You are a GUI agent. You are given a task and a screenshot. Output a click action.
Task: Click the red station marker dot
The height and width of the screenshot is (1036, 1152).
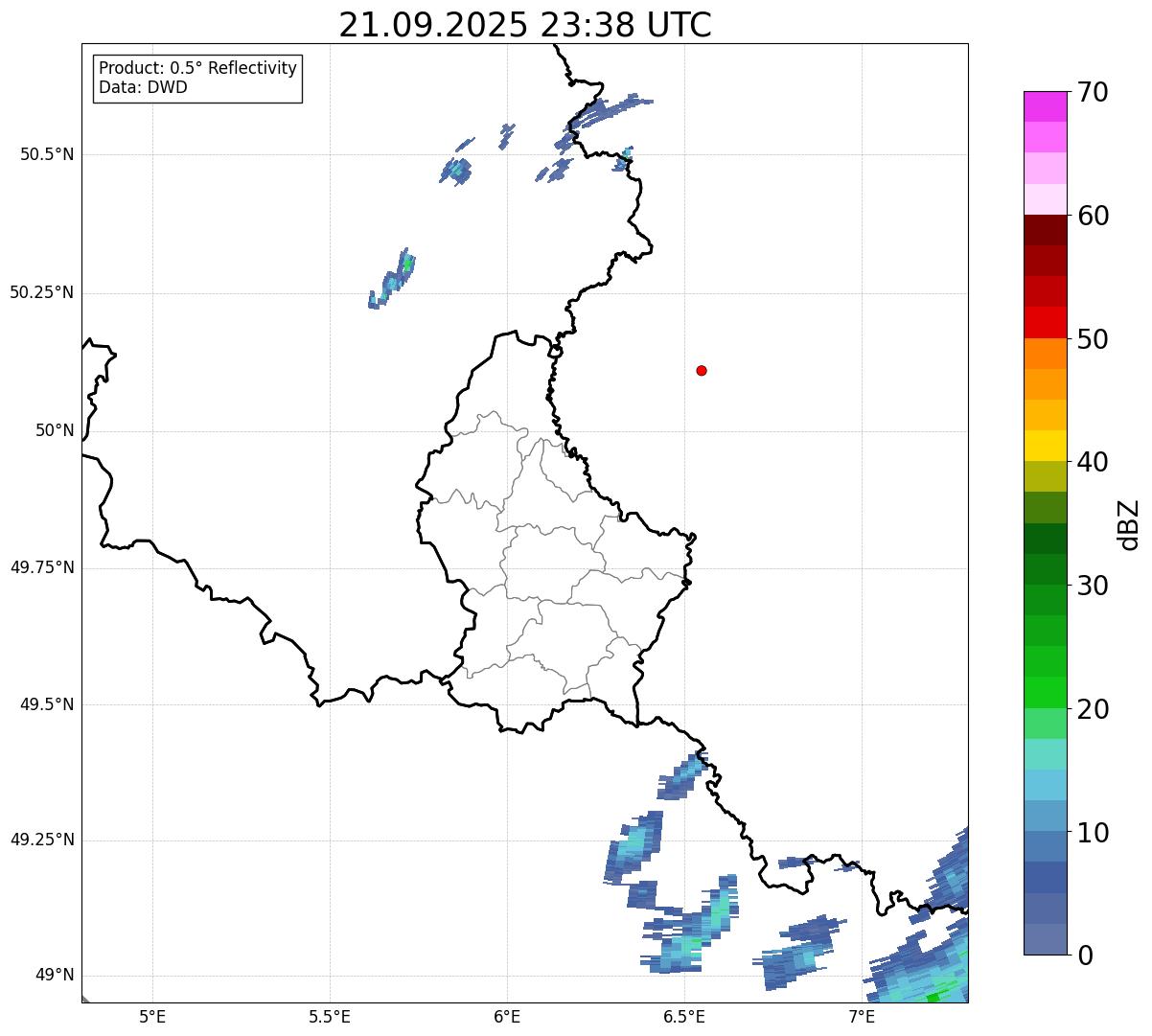tap(702, 371)
